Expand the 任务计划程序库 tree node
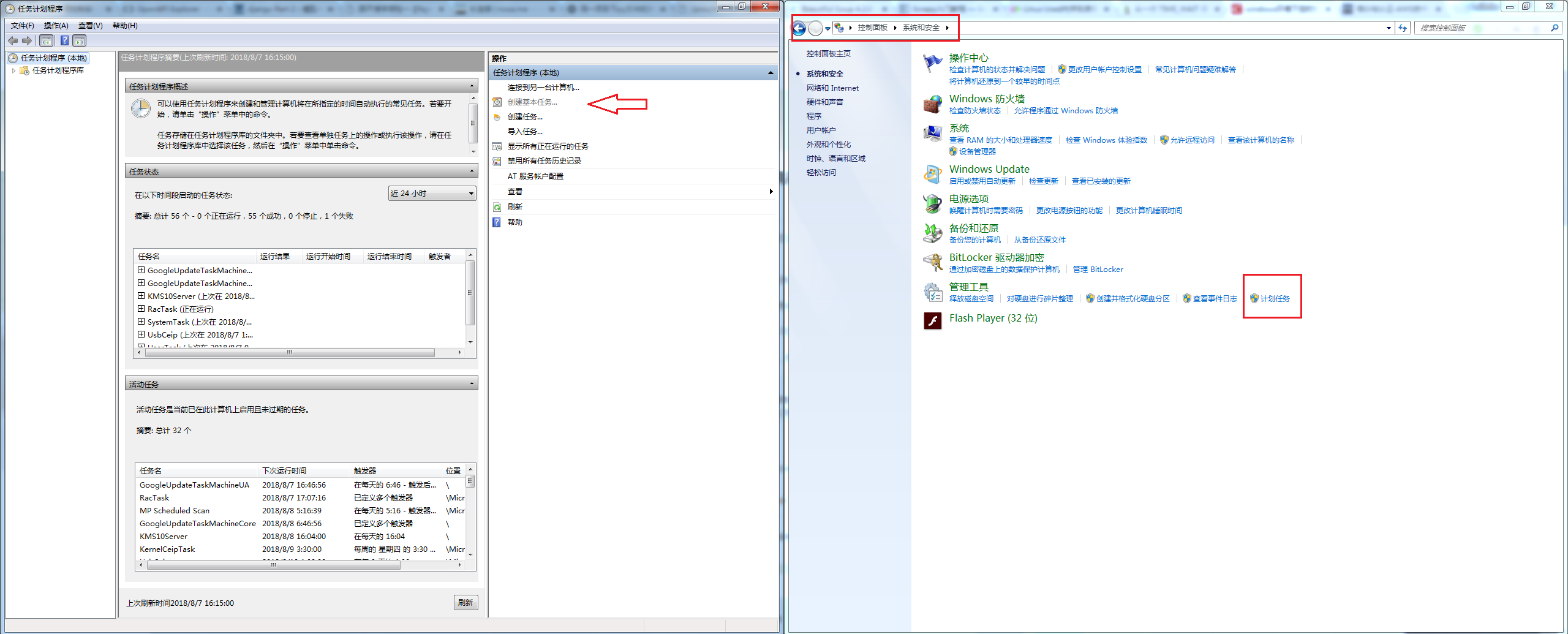Screen dimensions: 1568x634 13,70
